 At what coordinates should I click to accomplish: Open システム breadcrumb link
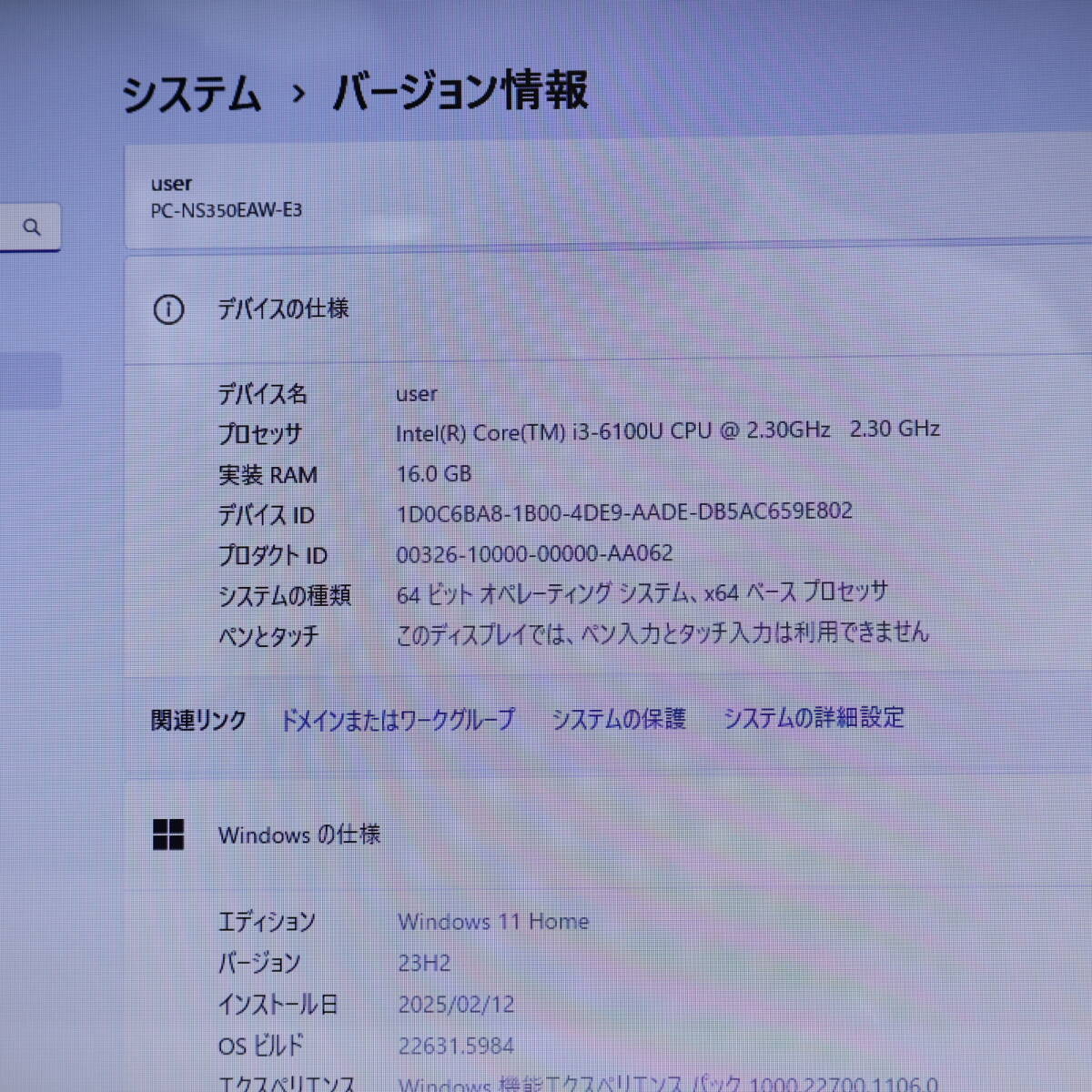point(191,95)
